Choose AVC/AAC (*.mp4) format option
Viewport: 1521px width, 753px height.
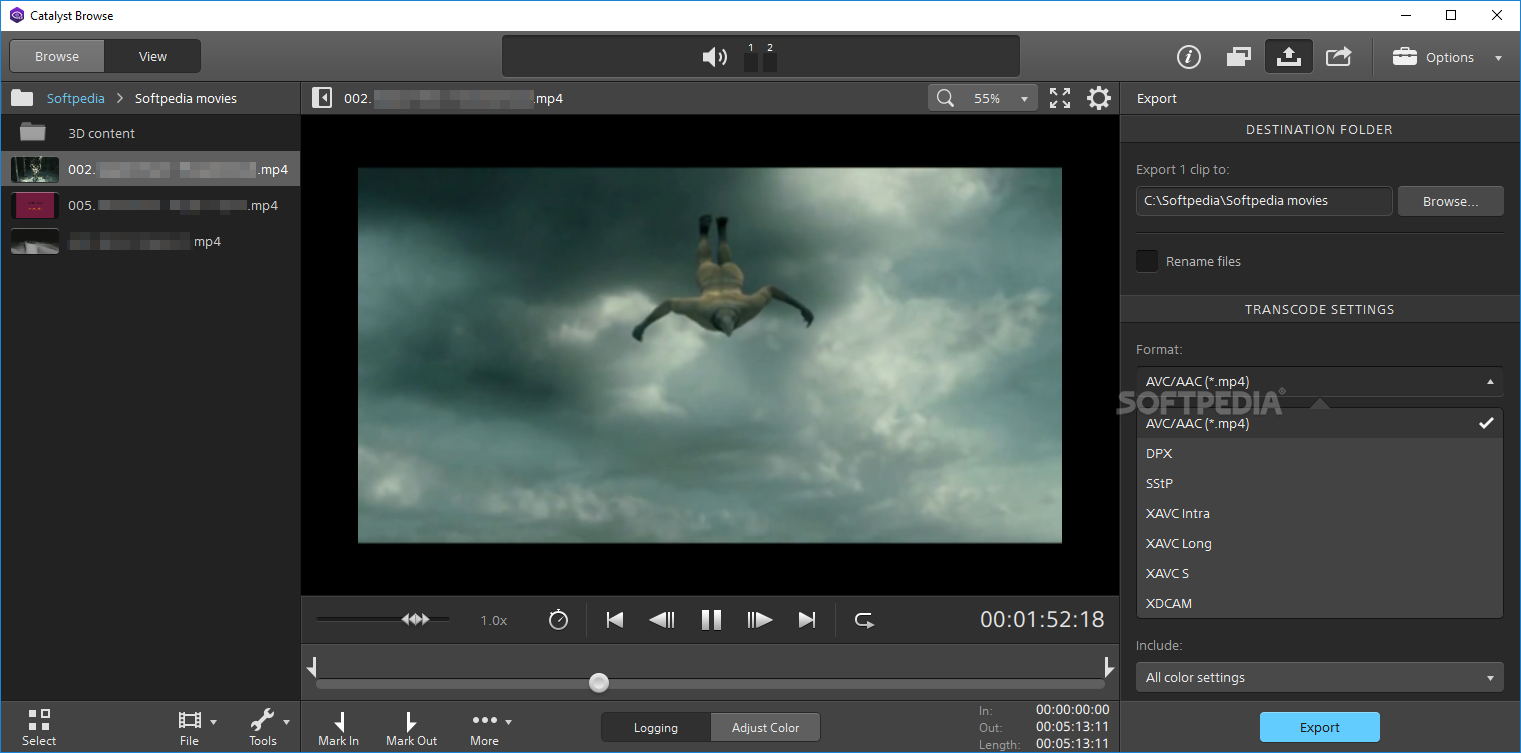(1319, 423)
